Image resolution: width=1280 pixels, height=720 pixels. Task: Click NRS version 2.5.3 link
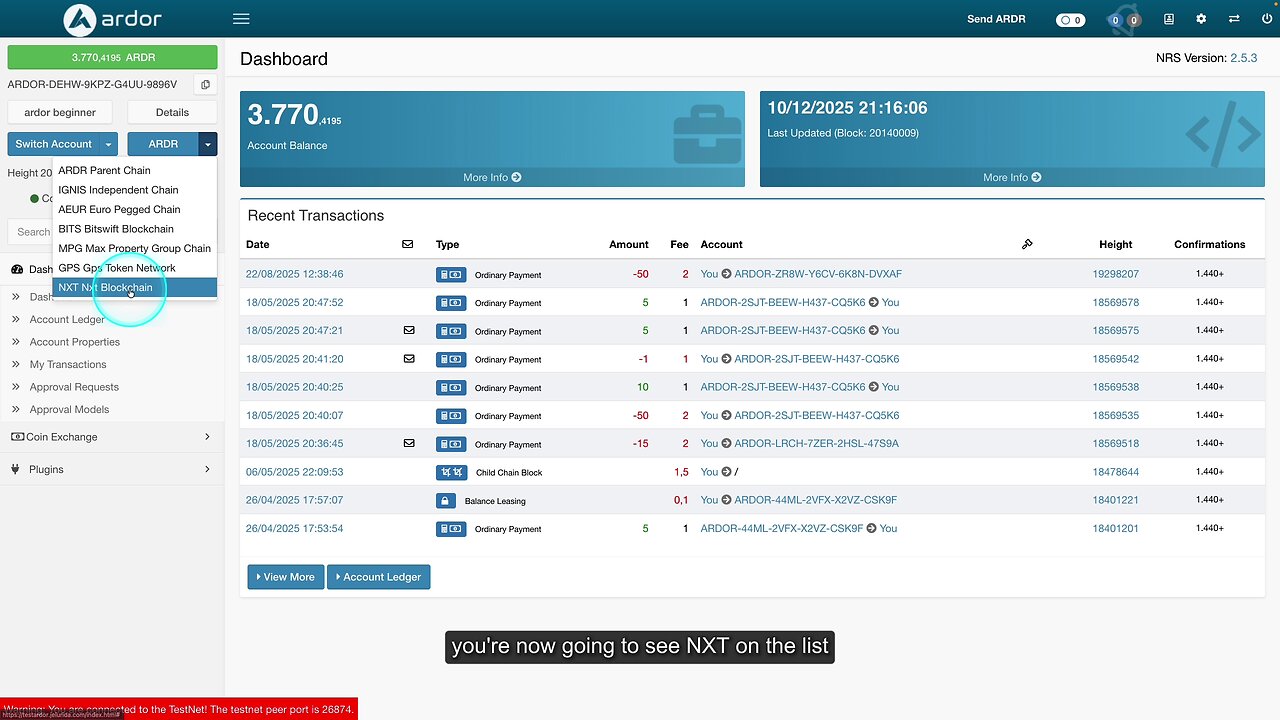coord(1244,58)
